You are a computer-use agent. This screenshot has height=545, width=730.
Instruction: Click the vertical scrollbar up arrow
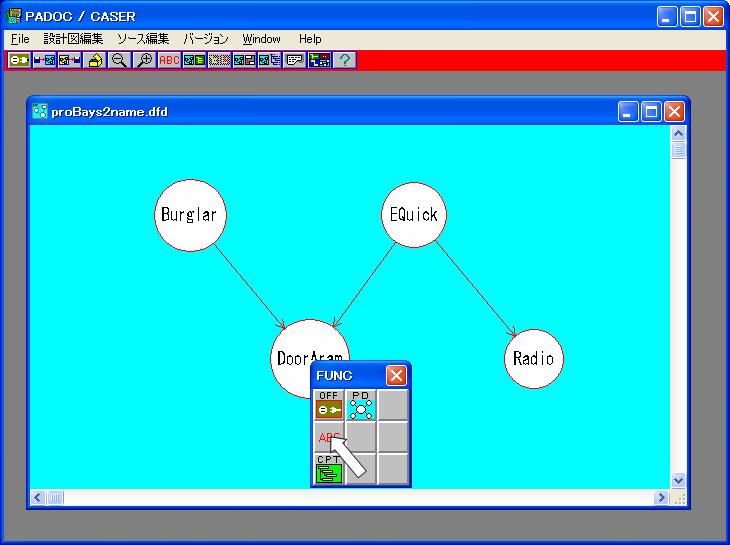[x=679, y=133]
